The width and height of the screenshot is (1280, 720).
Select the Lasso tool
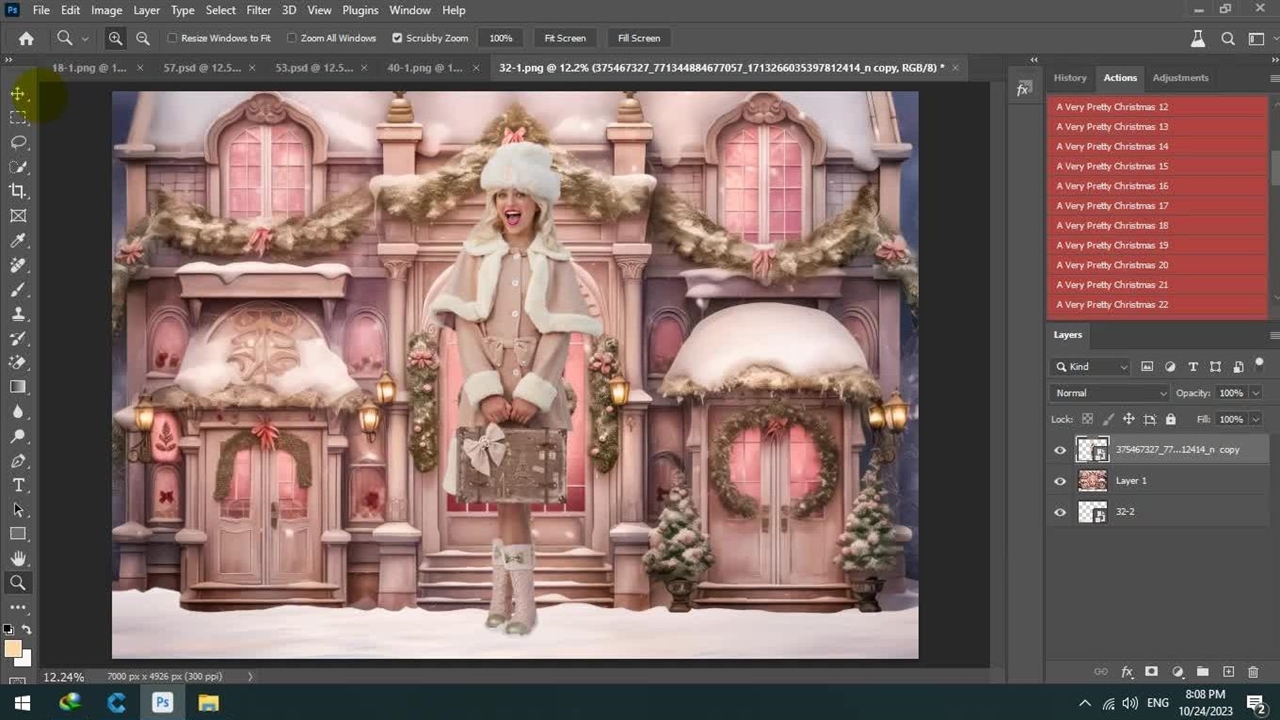[18, 142]
